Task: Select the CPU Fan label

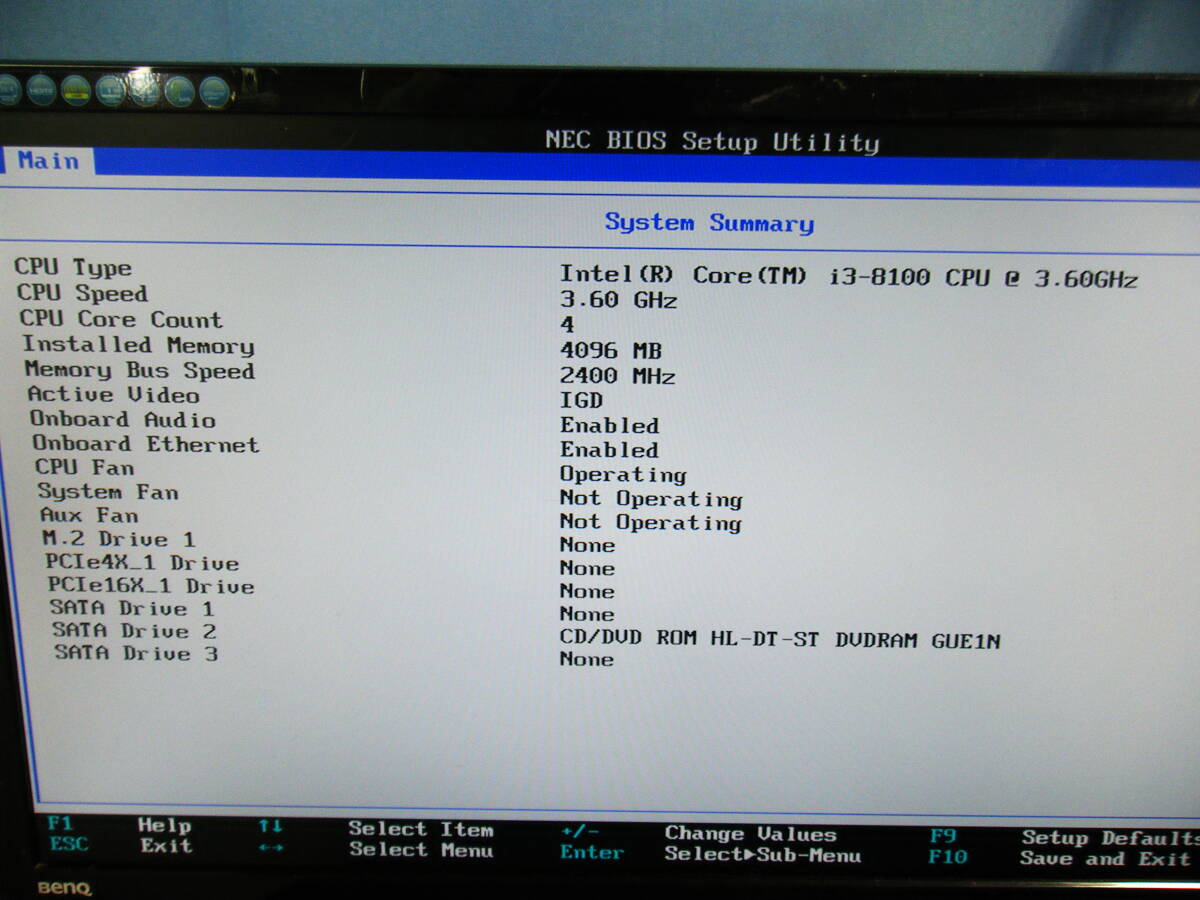Action: [84, 467]
